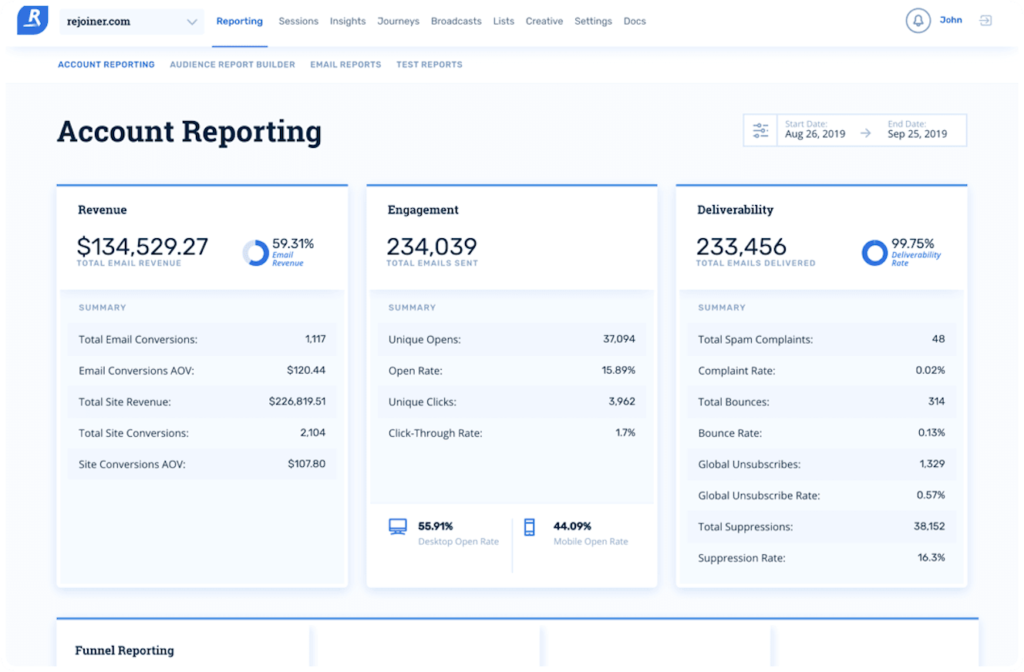Open the date filter sliders icon
The image size is (1024, 672).
coord(760,131)
